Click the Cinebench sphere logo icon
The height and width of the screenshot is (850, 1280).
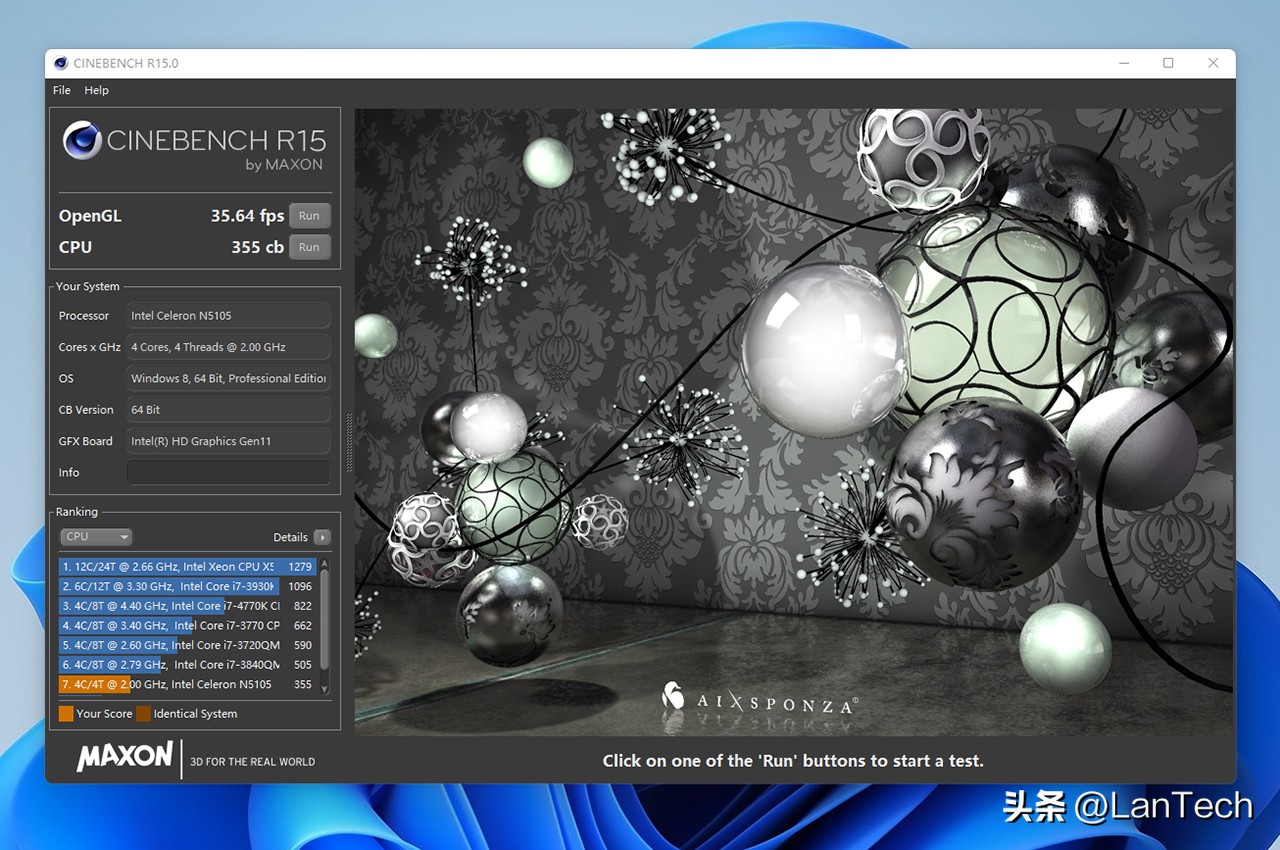83,141
